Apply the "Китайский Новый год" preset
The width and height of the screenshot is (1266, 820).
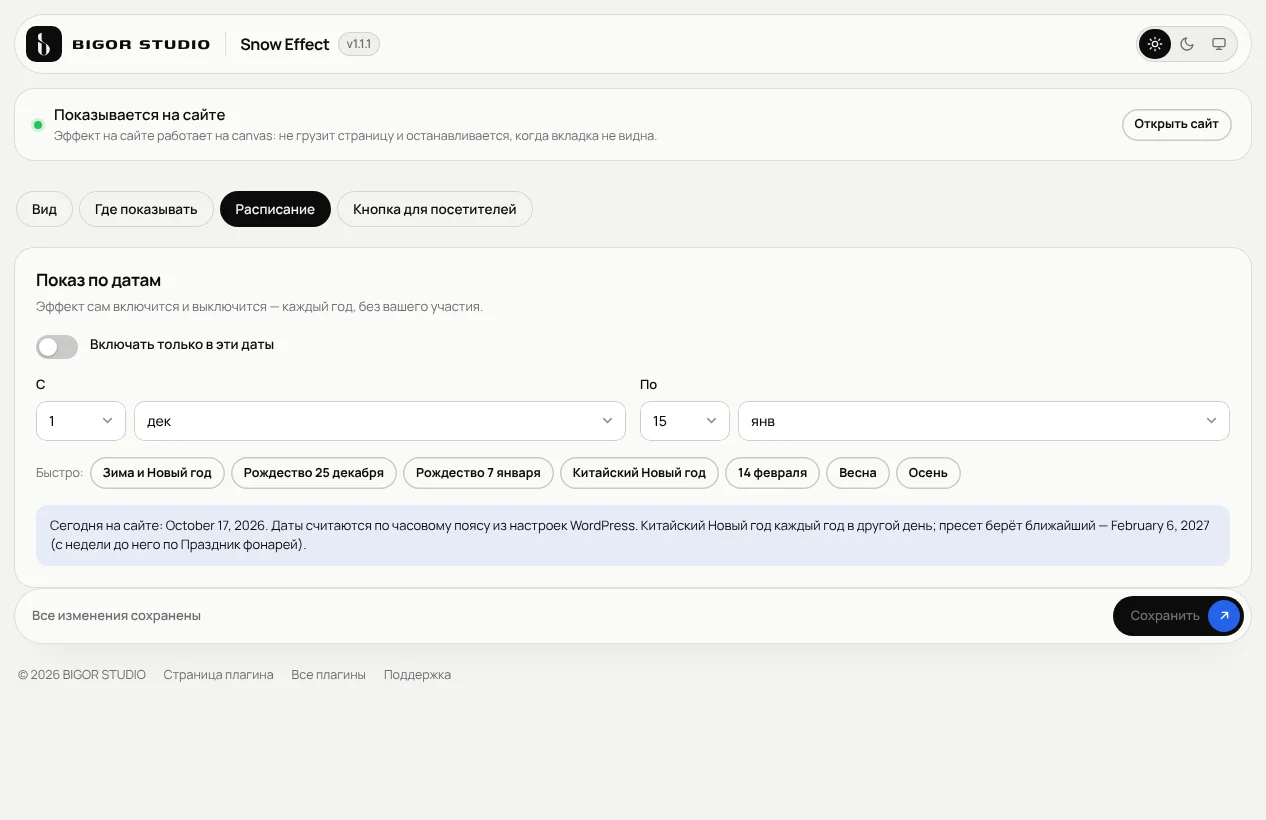pyautogui.click(x=639, y=473)
